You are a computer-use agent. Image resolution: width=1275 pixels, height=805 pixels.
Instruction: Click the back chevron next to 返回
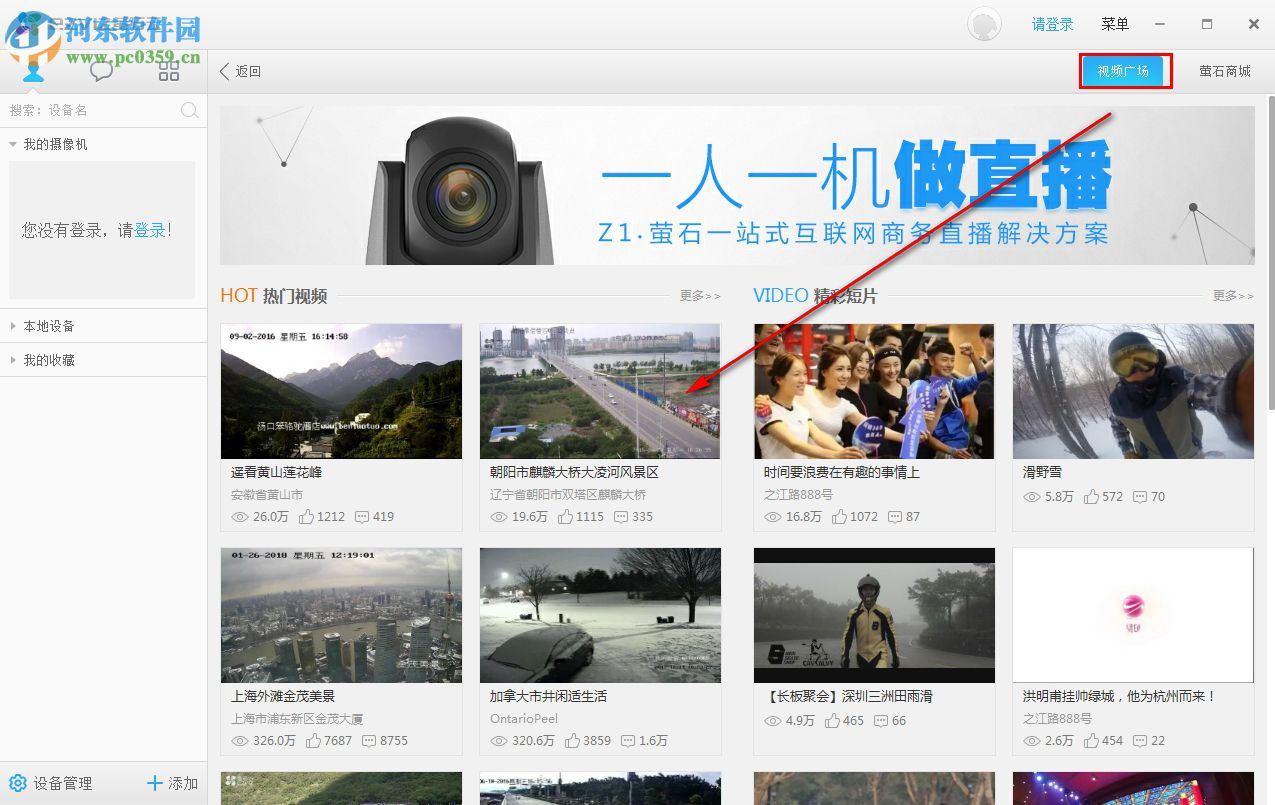pos(224,71)
